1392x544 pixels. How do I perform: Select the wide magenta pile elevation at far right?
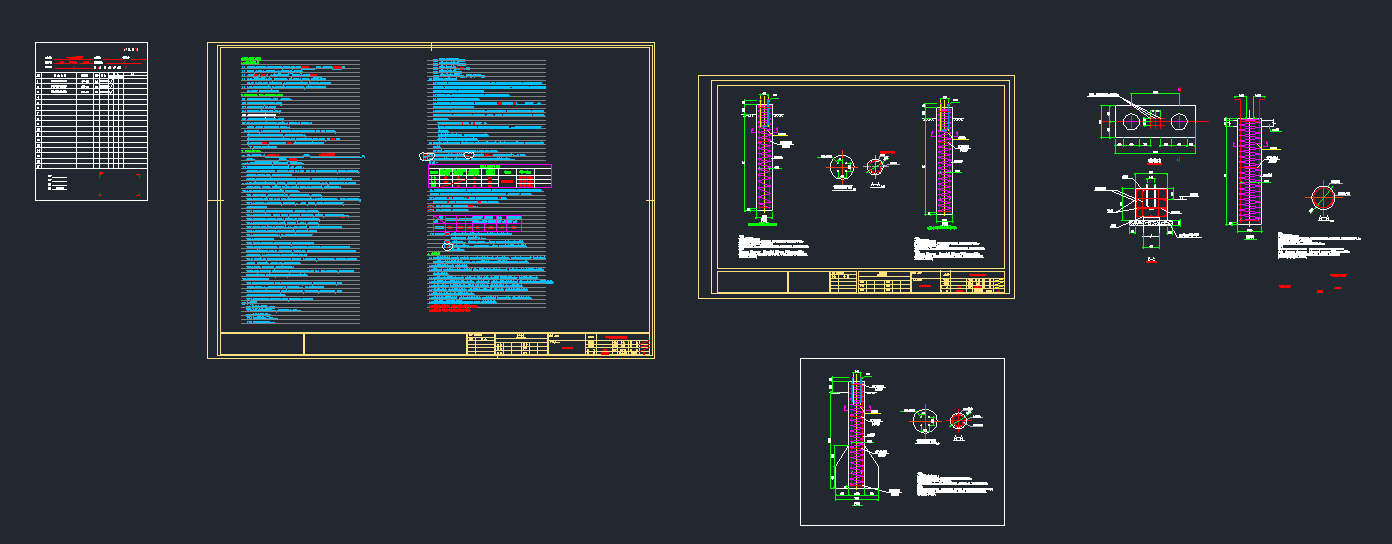1250,168
